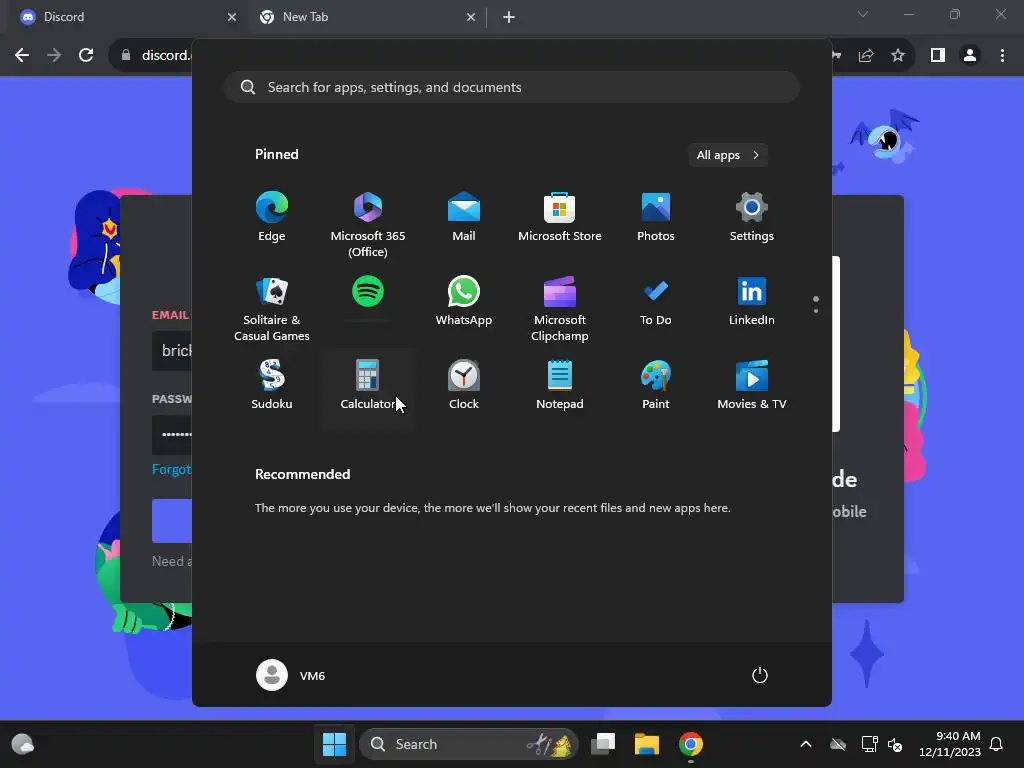
Task: Close the Discord browser tab
Action: click(232, 17)
